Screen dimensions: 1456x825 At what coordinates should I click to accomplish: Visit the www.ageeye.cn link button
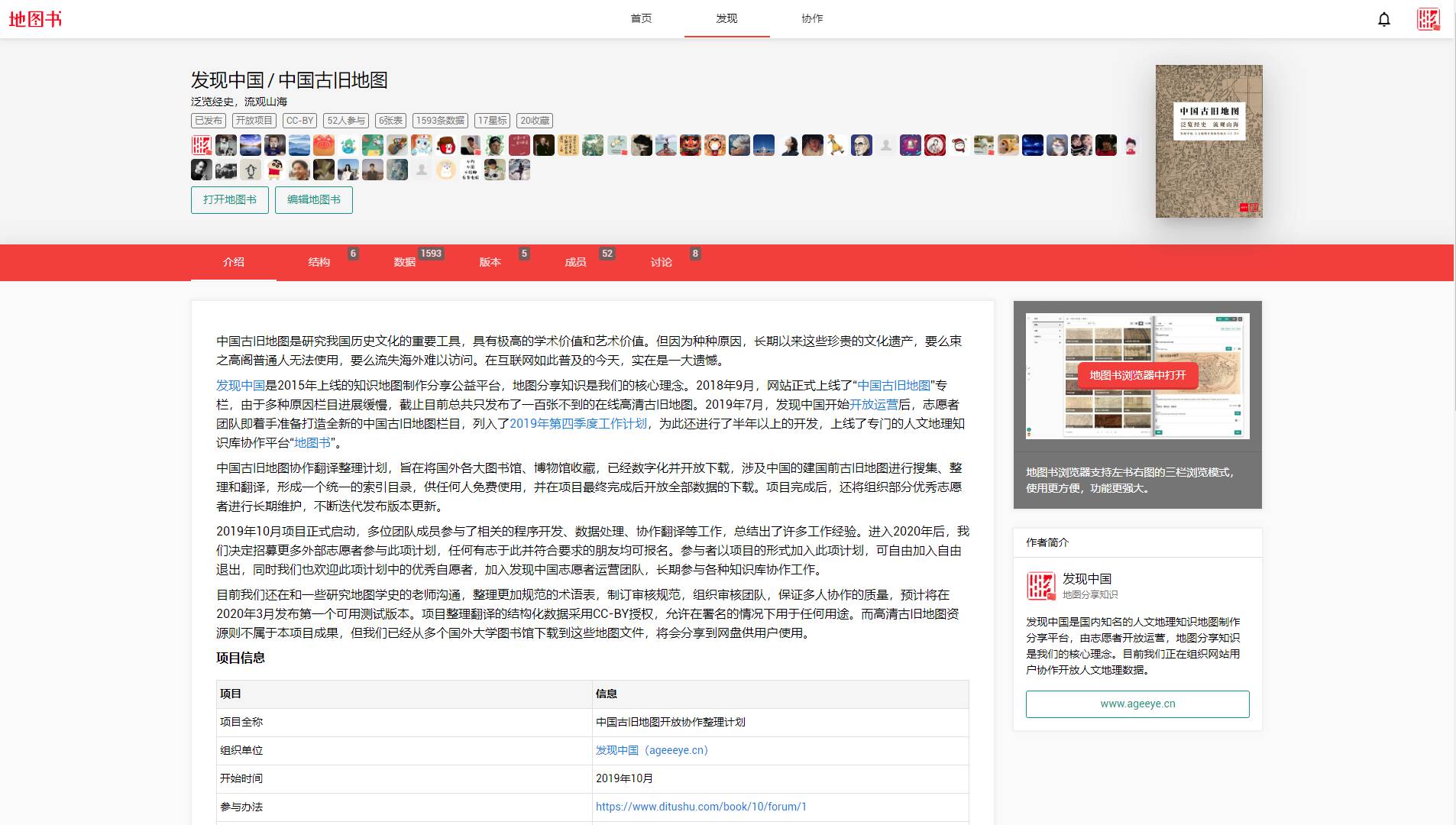click(1137, 704)
